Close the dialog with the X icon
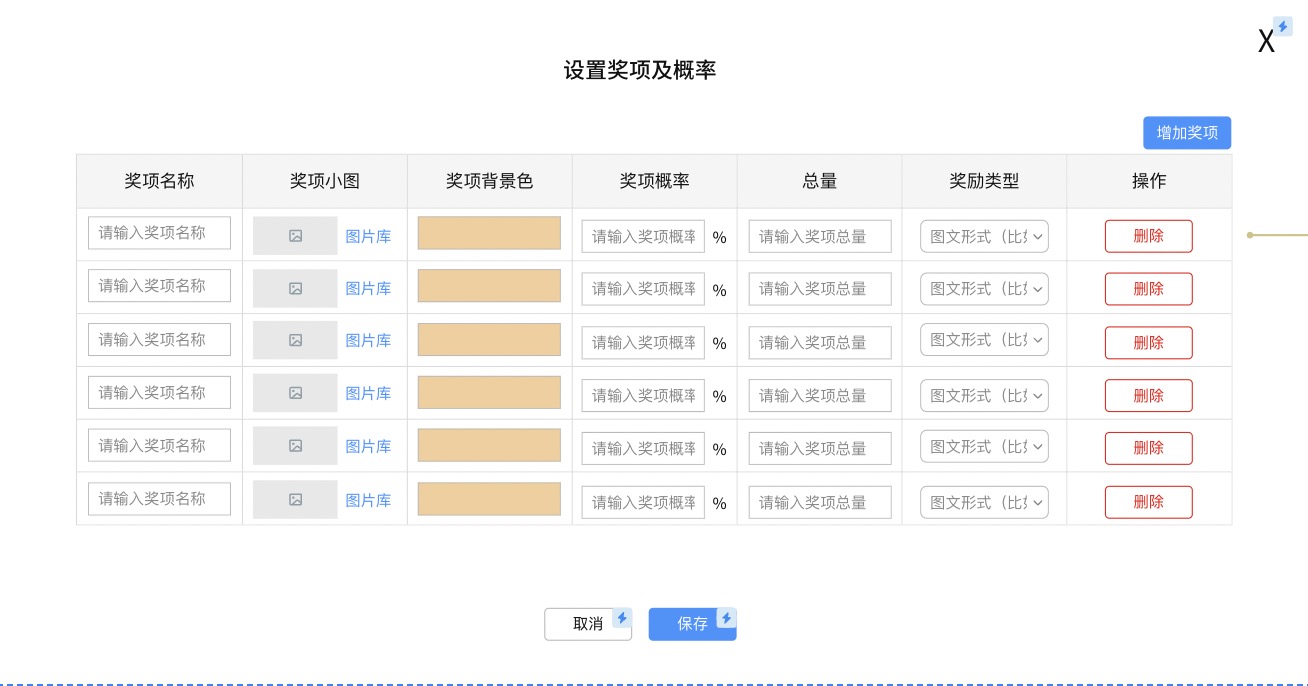This screenshot has width=1308, height=686. [x=1266, y=42]
